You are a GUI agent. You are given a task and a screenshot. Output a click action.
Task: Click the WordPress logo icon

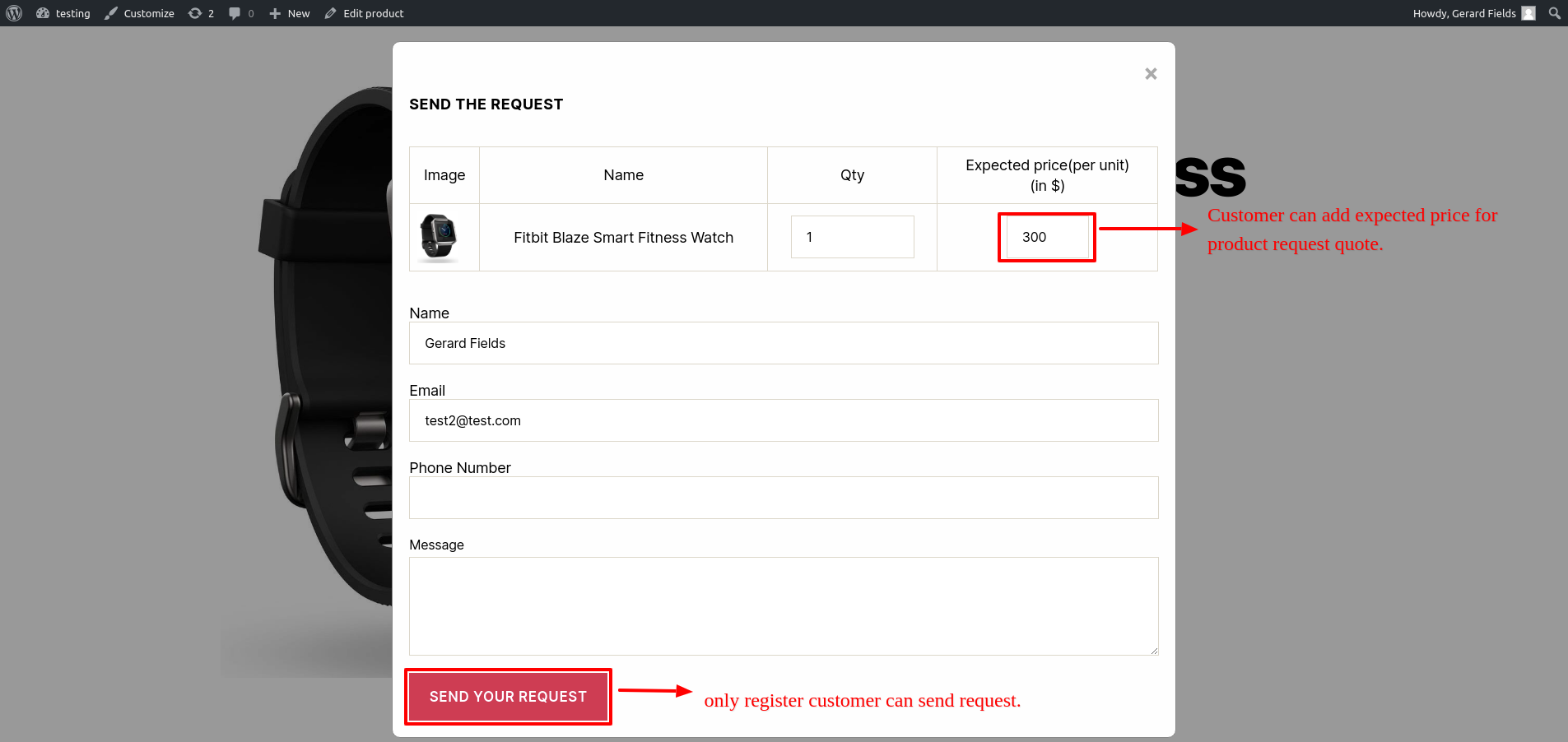click(14, 13)
